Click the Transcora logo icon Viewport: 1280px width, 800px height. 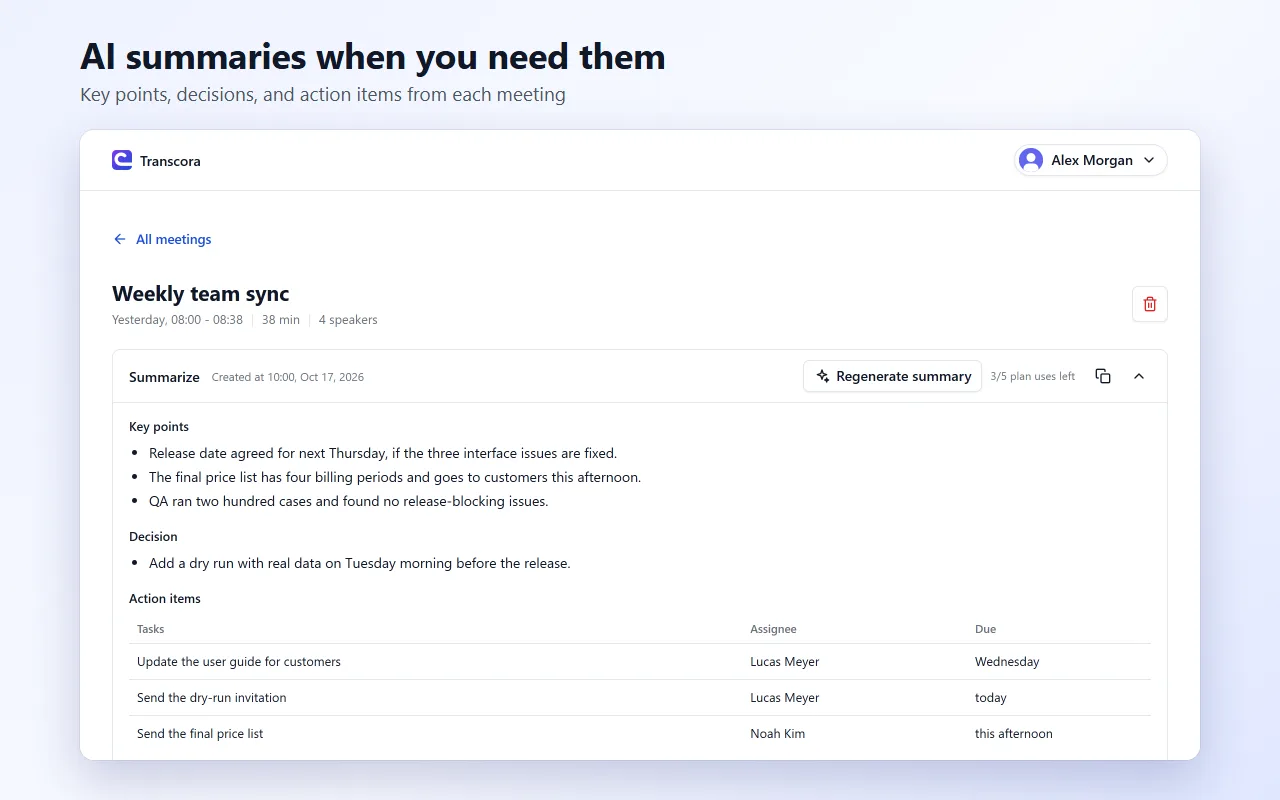tap(122, 160)
